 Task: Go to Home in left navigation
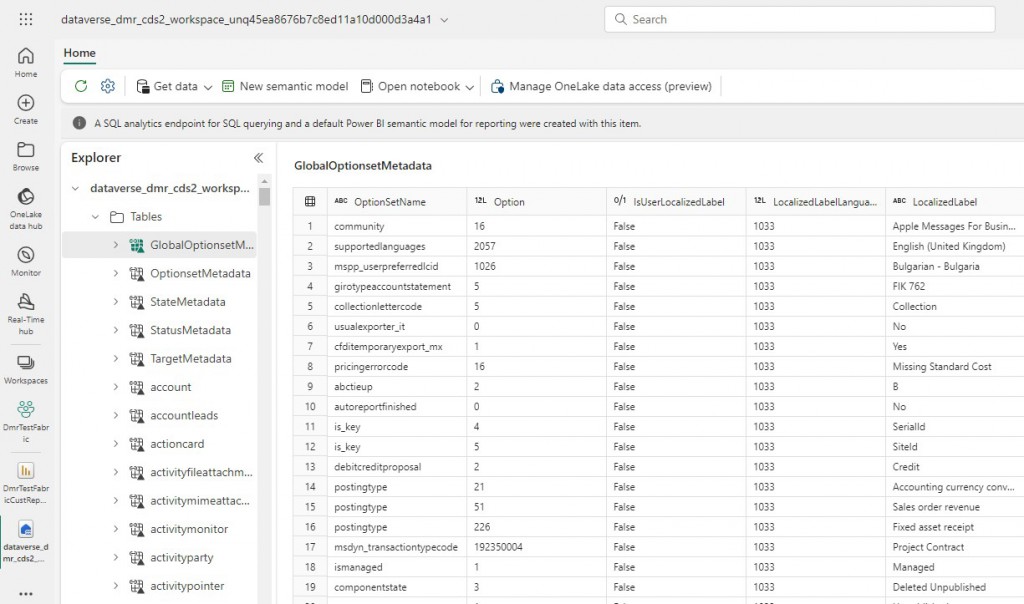25,63
